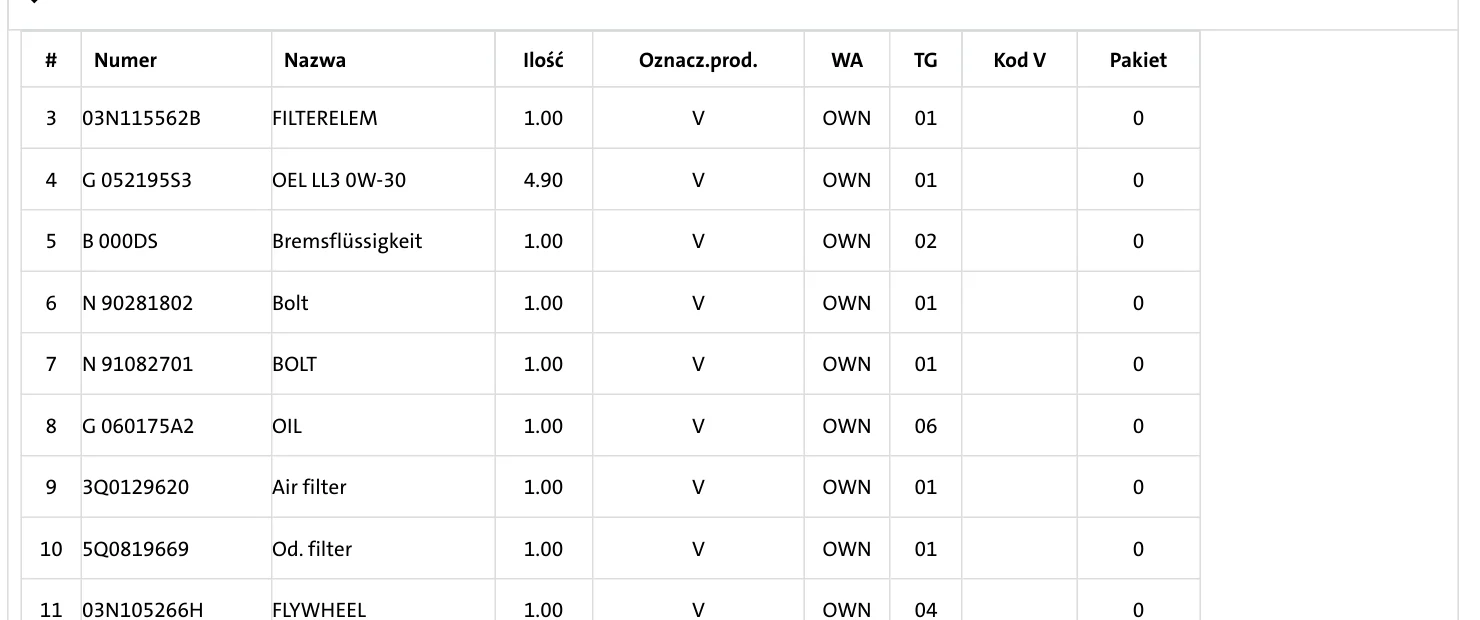The image size is (1480, 620).
Task: Click the Oznacz.prod. column header
Action: tap(698, 60)
